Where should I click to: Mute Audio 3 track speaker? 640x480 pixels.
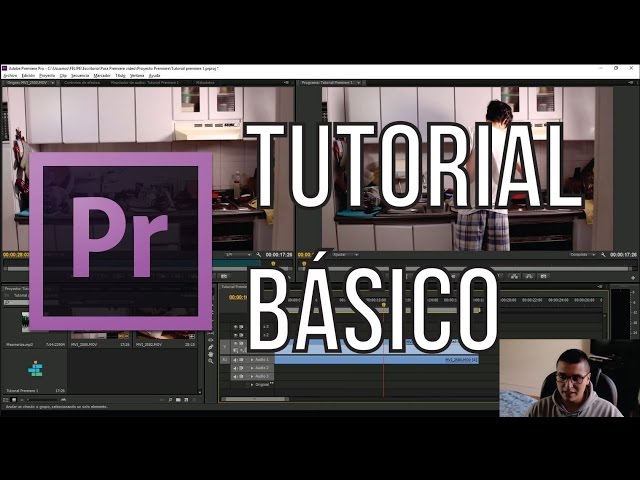tap(236, 376)
